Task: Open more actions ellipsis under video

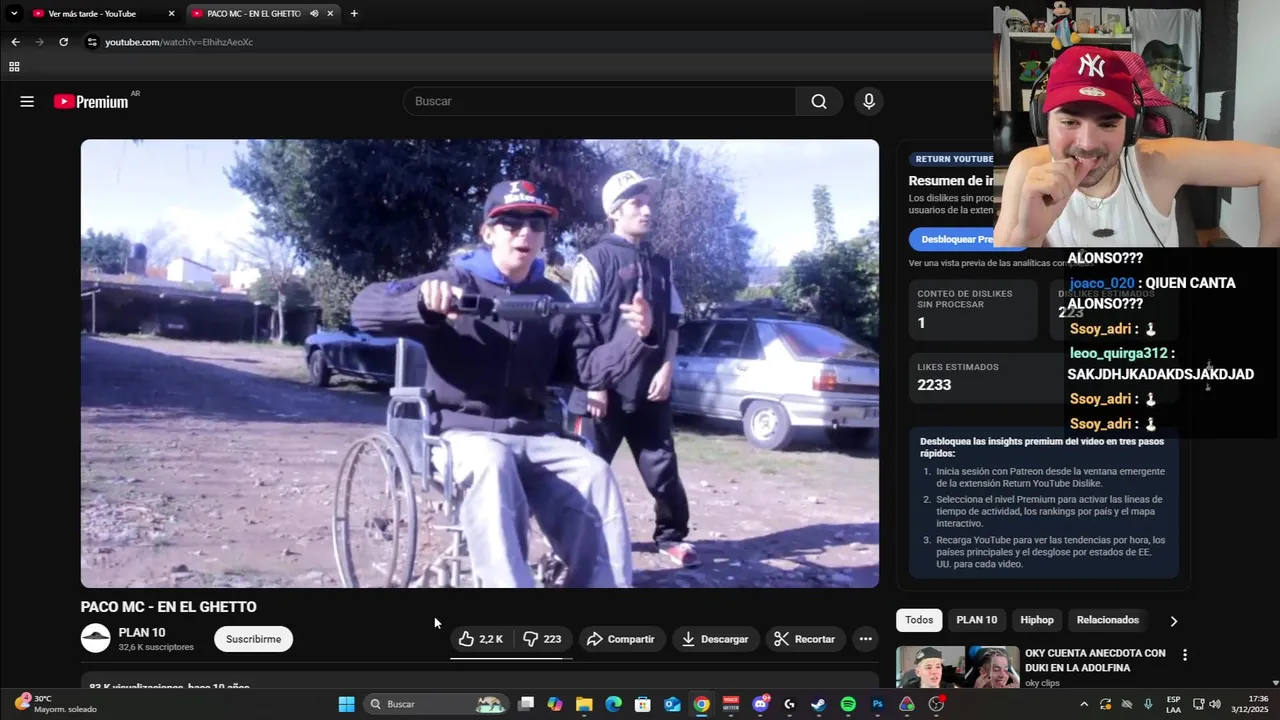Action: [x=866, y=639]
